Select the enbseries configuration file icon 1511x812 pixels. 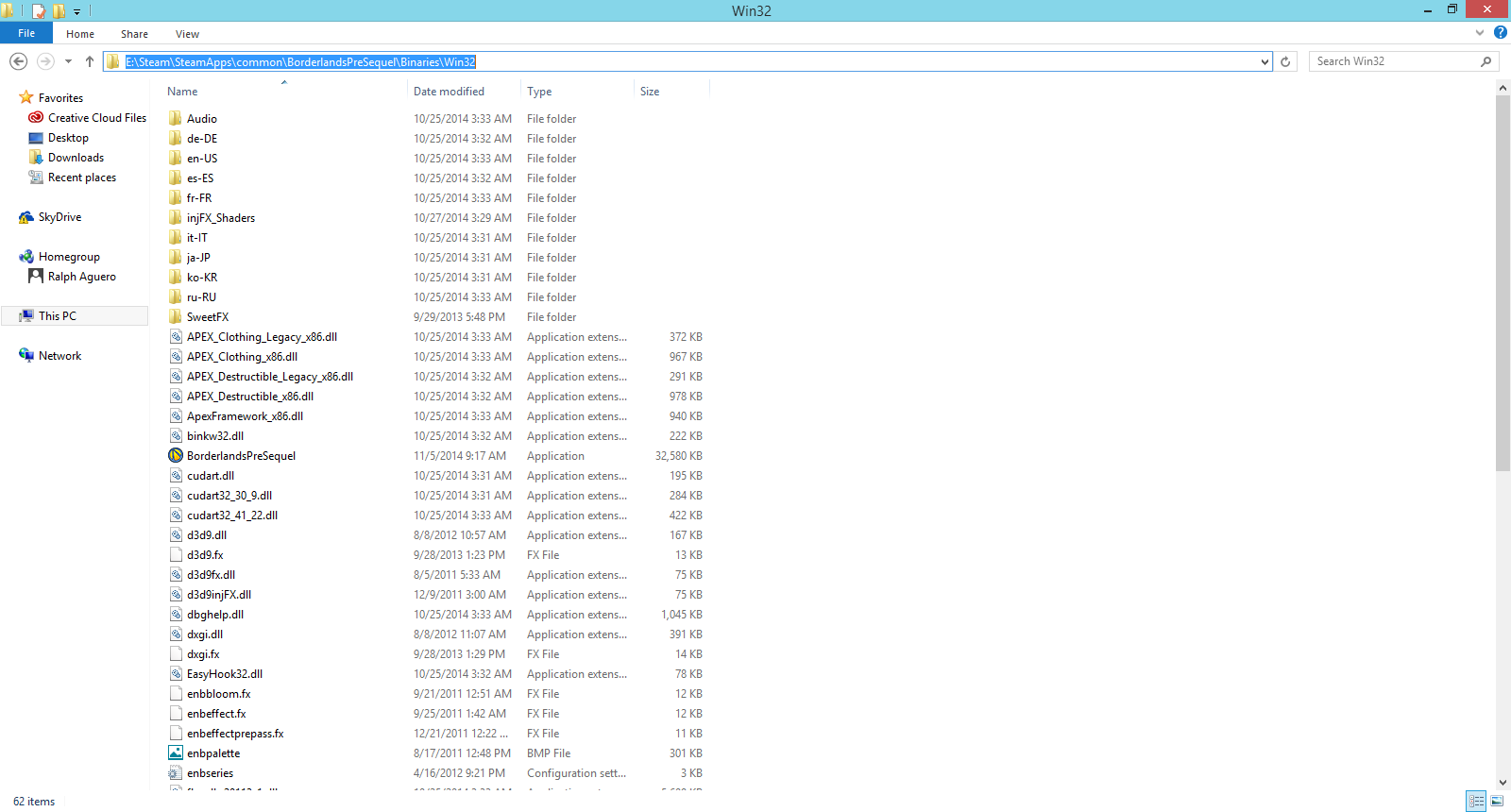pos(176,772)
